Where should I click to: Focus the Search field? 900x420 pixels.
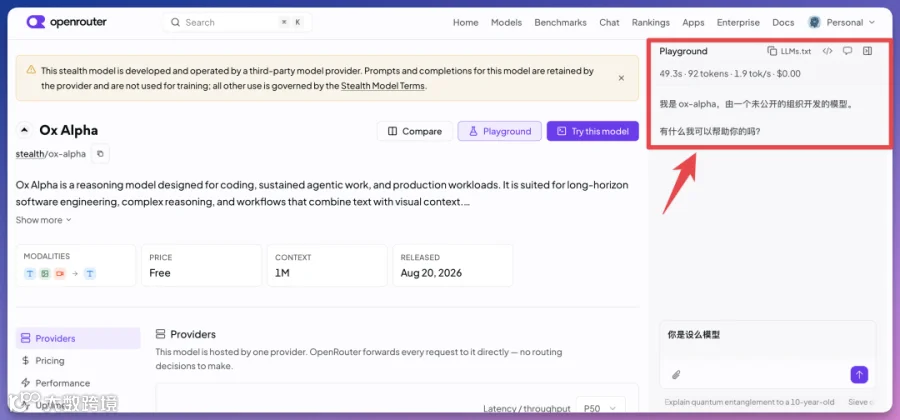[x=238, y=22]
